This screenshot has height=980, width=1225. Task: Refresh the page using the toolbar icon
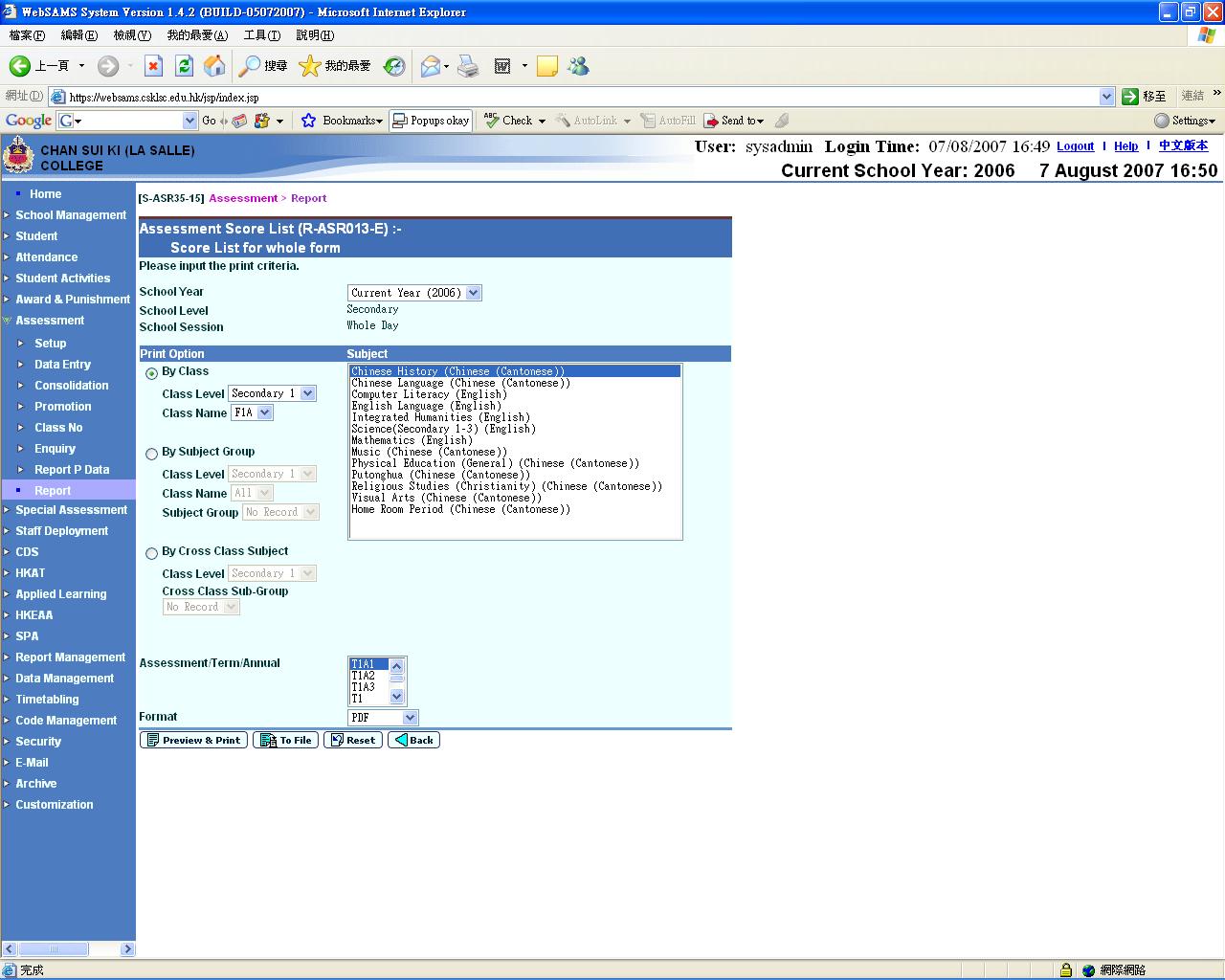184,66
